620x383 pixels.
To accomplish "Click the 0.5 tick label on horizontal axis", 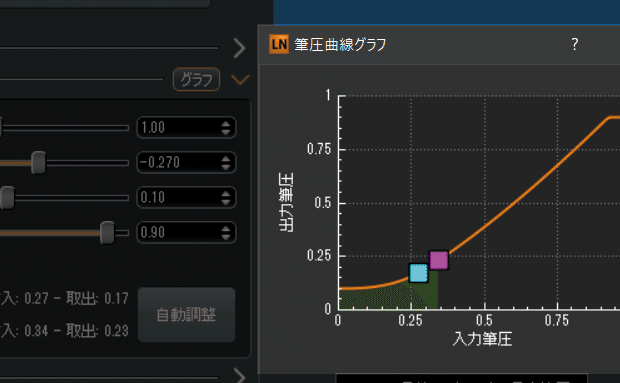I will coord(484,320).
